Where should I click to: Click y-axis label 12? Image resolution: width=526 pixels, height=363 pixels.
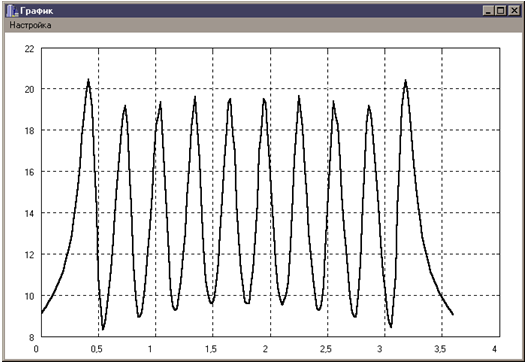coord(30,255)
